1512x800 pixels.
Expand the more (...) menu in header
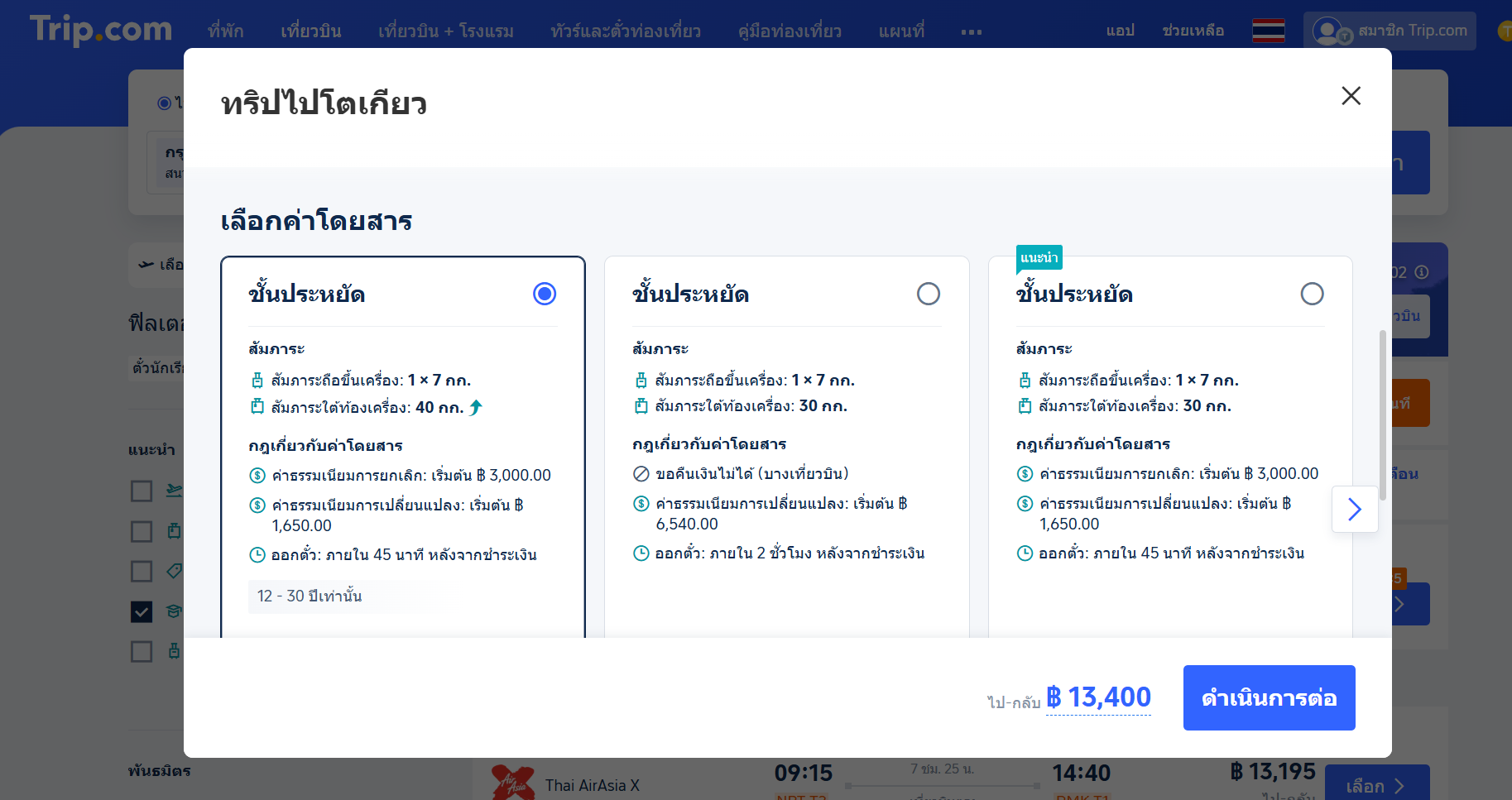(972, 32)
